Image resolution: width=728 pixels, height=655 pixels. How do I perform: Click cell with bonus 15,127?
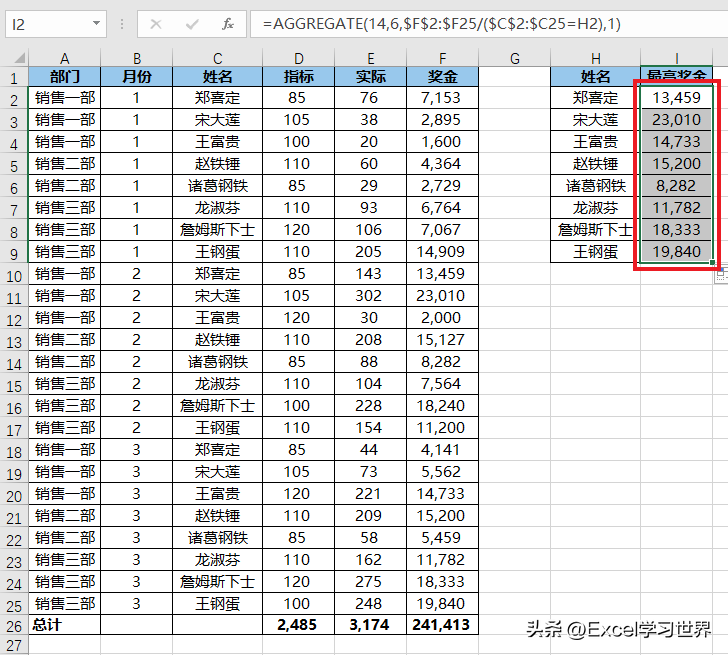pos(442,340)
